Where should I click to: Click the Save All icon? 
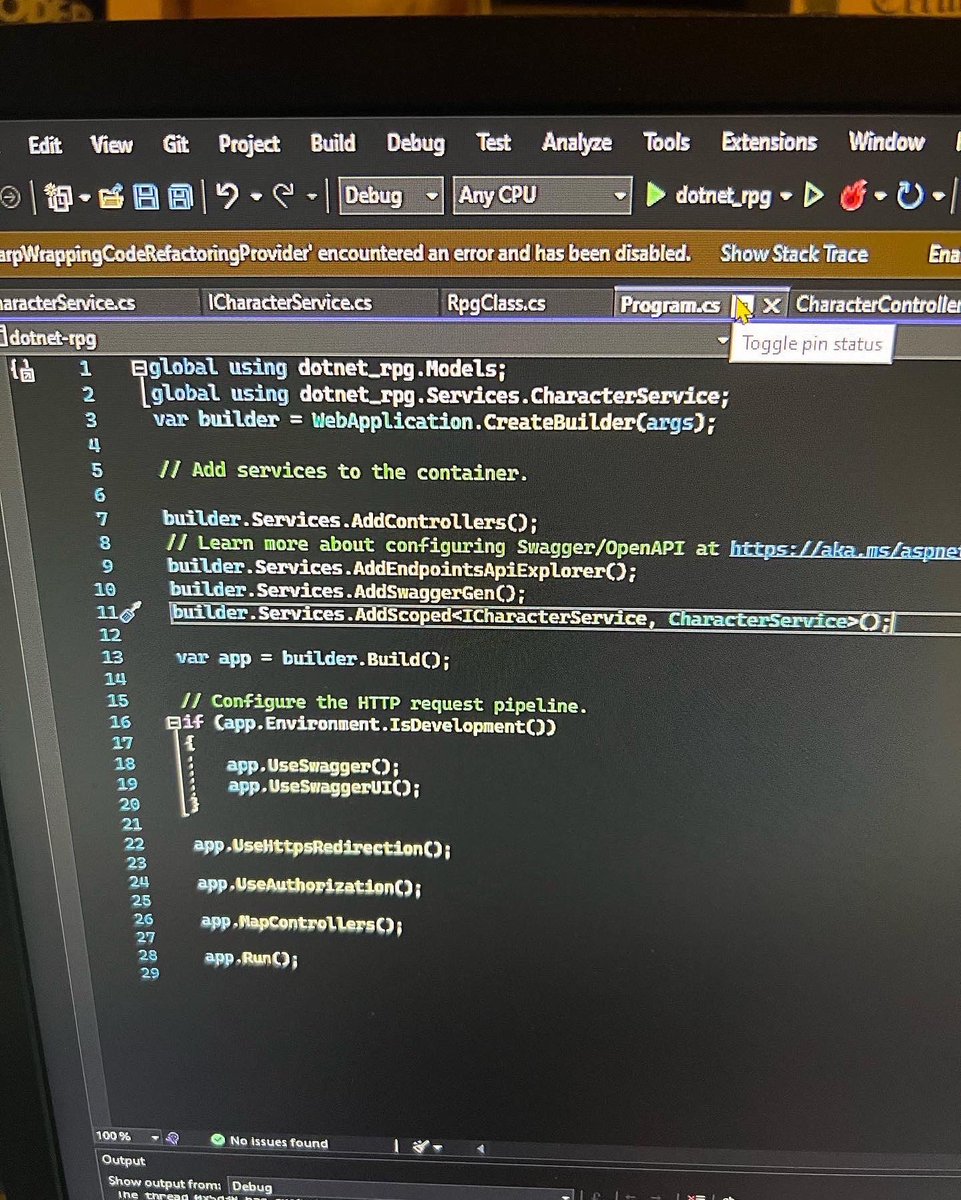click(180, 196)
